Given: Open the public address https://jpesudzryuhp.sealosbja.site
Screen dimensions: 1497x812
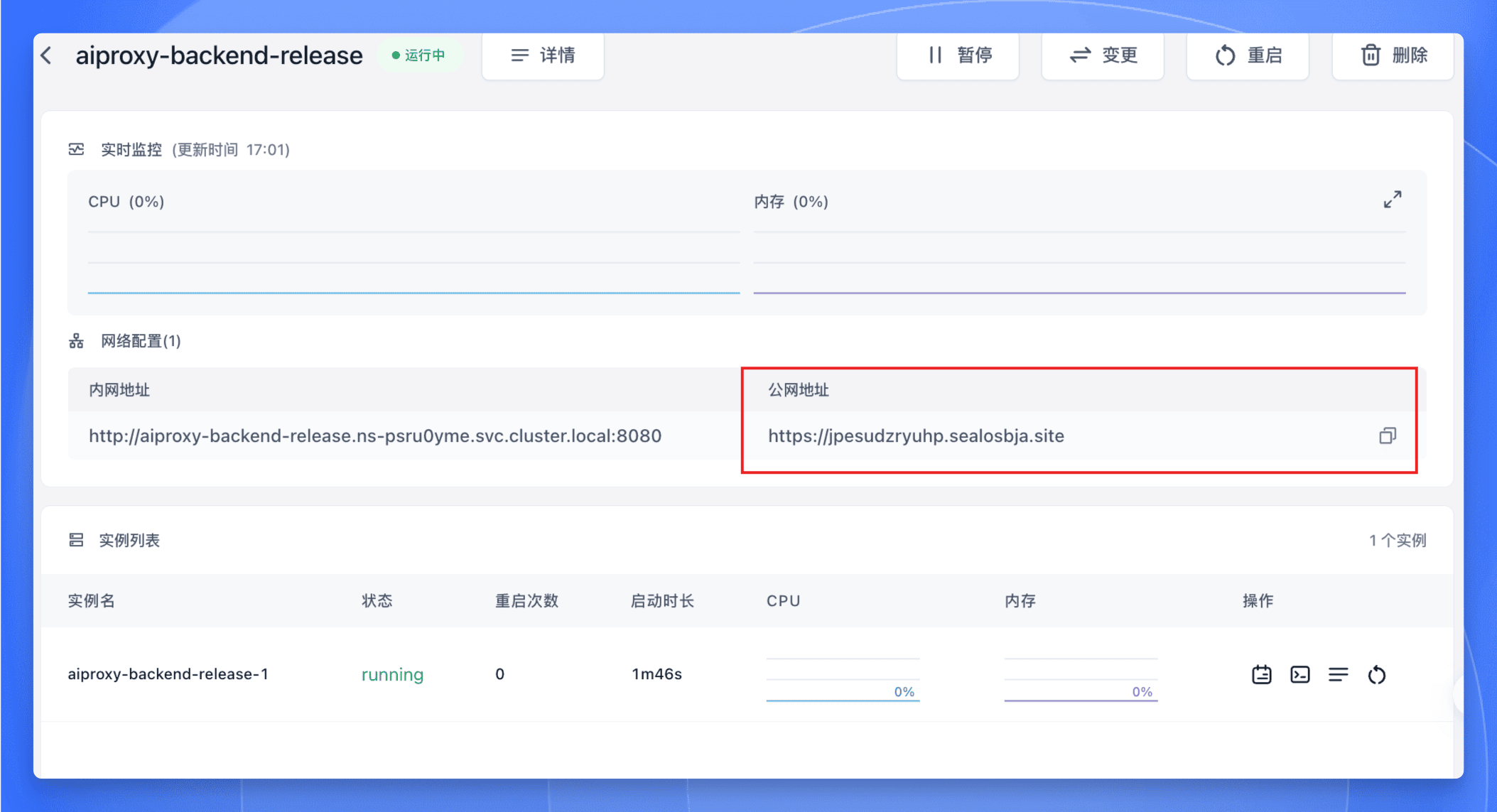Looking at the screenshot, I should click(x=915, y=435).
